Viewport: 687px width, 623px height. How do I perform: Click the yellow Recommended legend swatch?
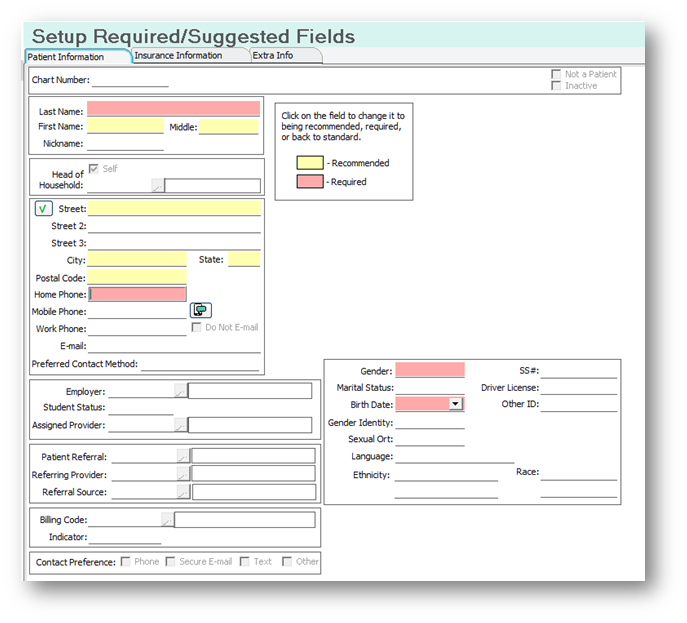309,163
